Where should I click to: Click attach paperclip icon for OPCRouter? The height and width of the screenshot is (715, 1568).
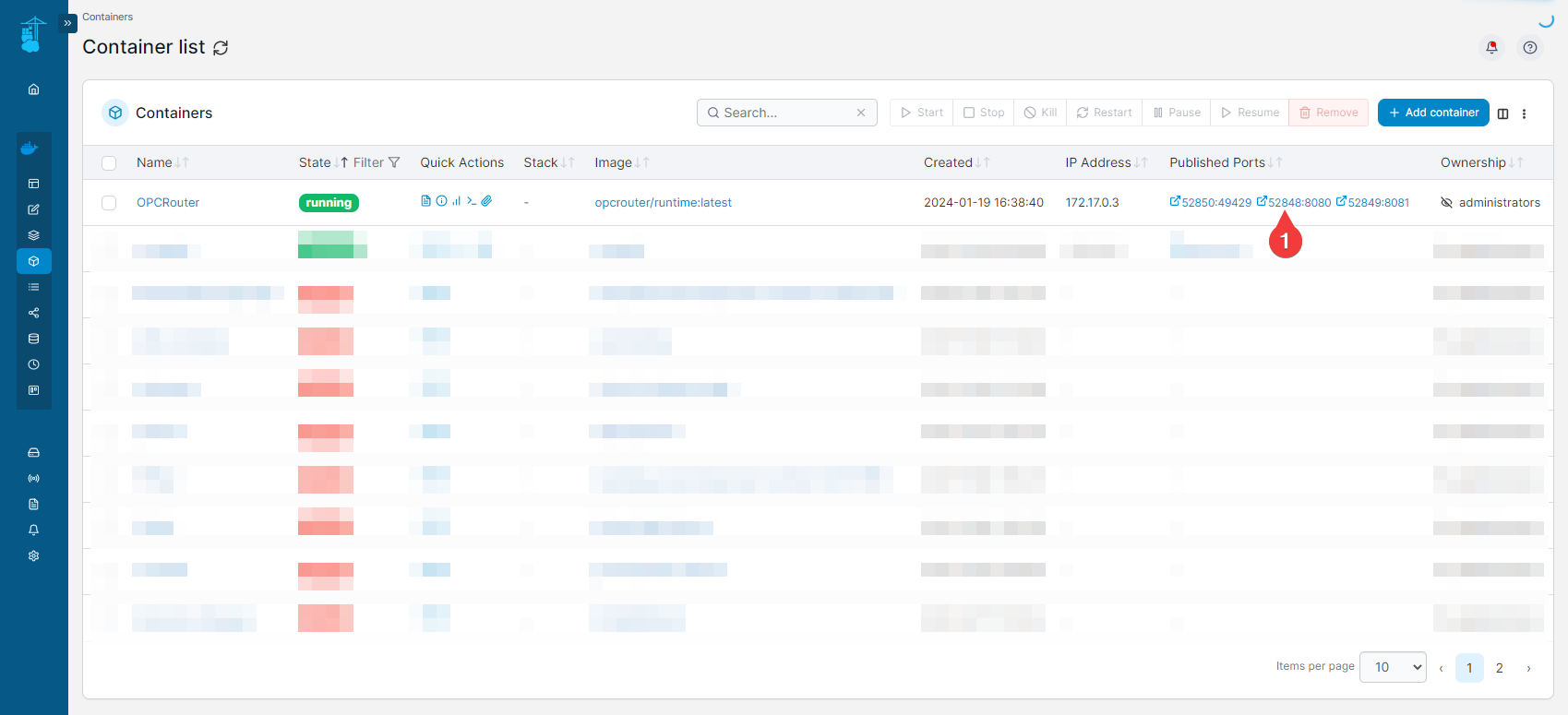[x=486, y=201]
